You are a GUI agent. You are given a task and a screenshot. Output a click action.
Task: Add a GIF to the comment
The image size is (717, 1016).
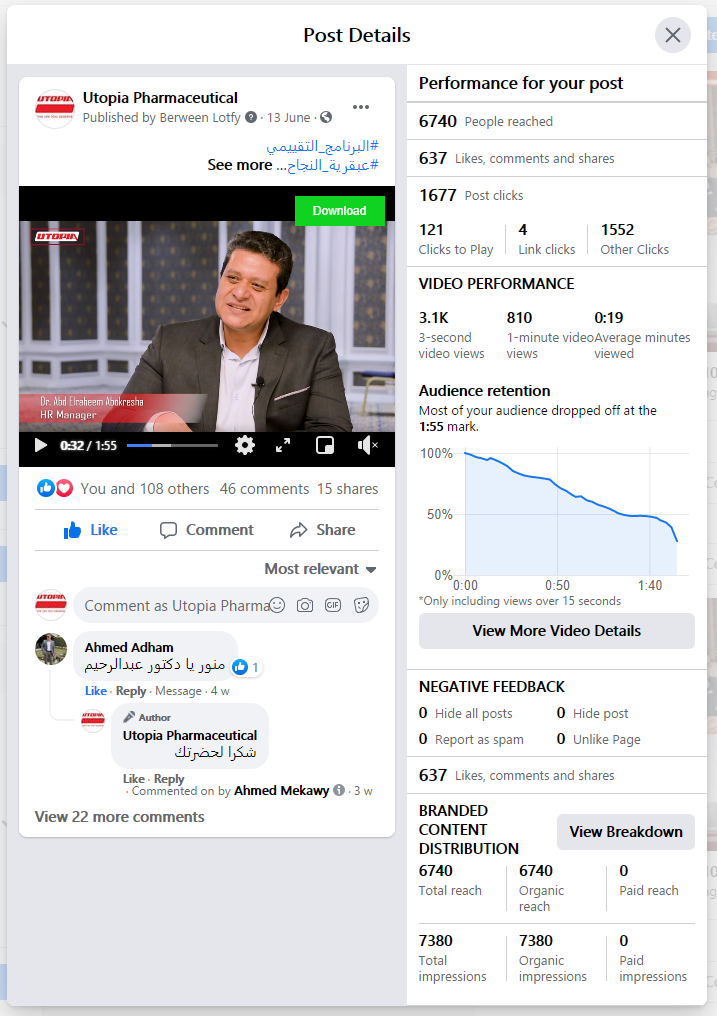pos(333,605)
